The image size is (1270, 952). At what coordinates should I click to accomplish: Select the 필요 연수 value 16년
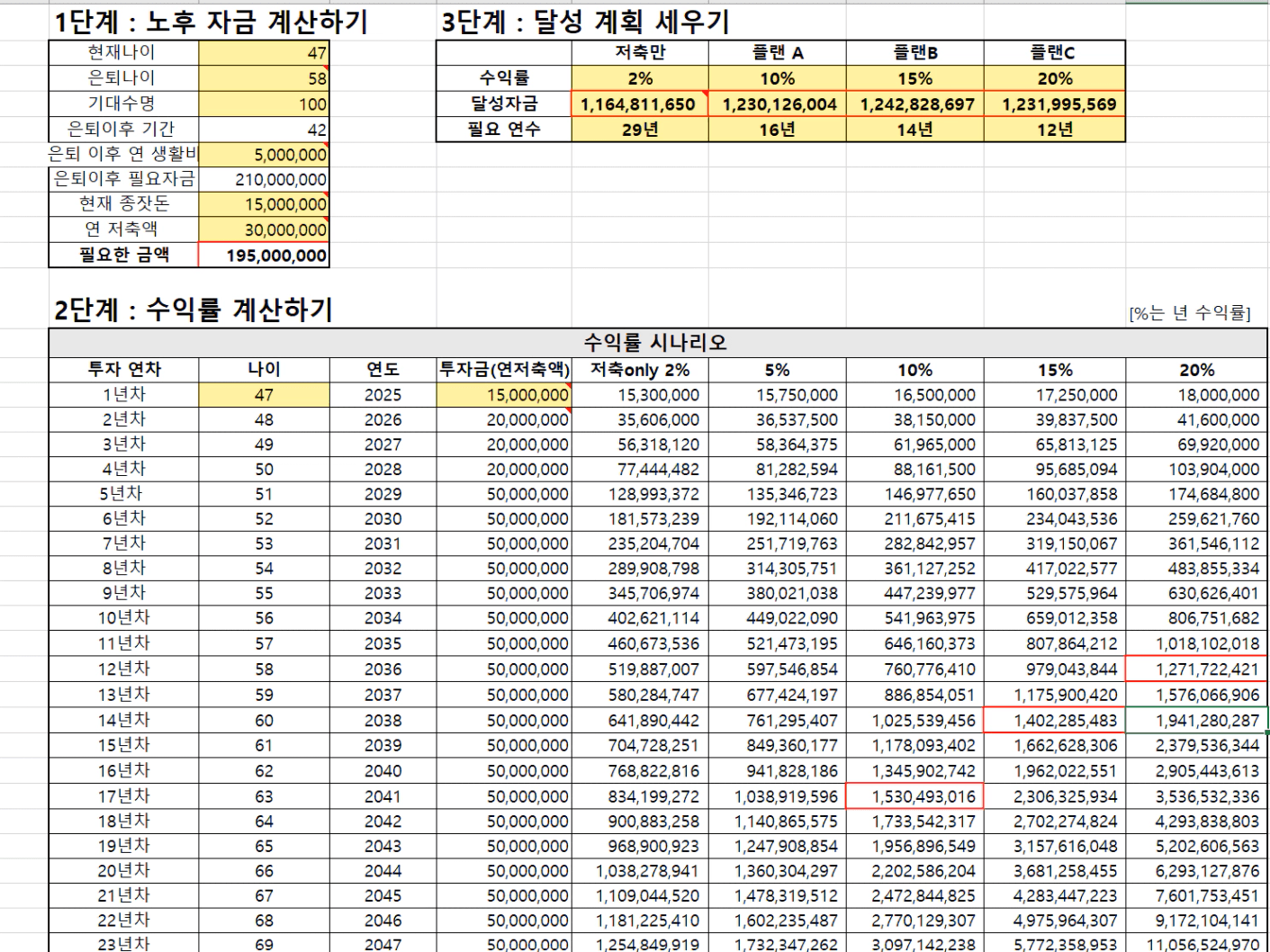[x=778, y=130]
